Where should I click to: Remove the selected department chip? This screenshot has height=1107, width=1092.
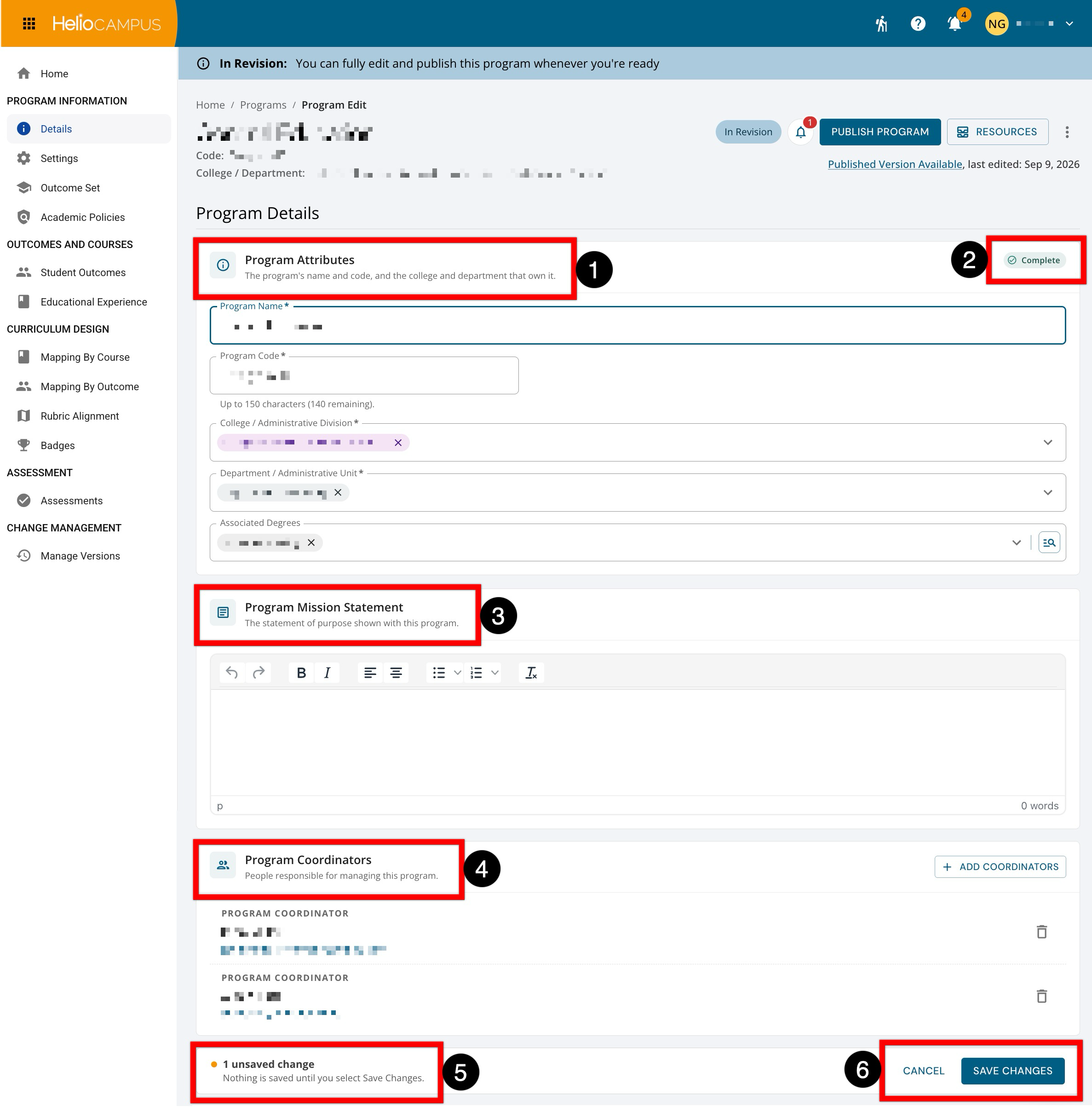(x=338, y=492)
